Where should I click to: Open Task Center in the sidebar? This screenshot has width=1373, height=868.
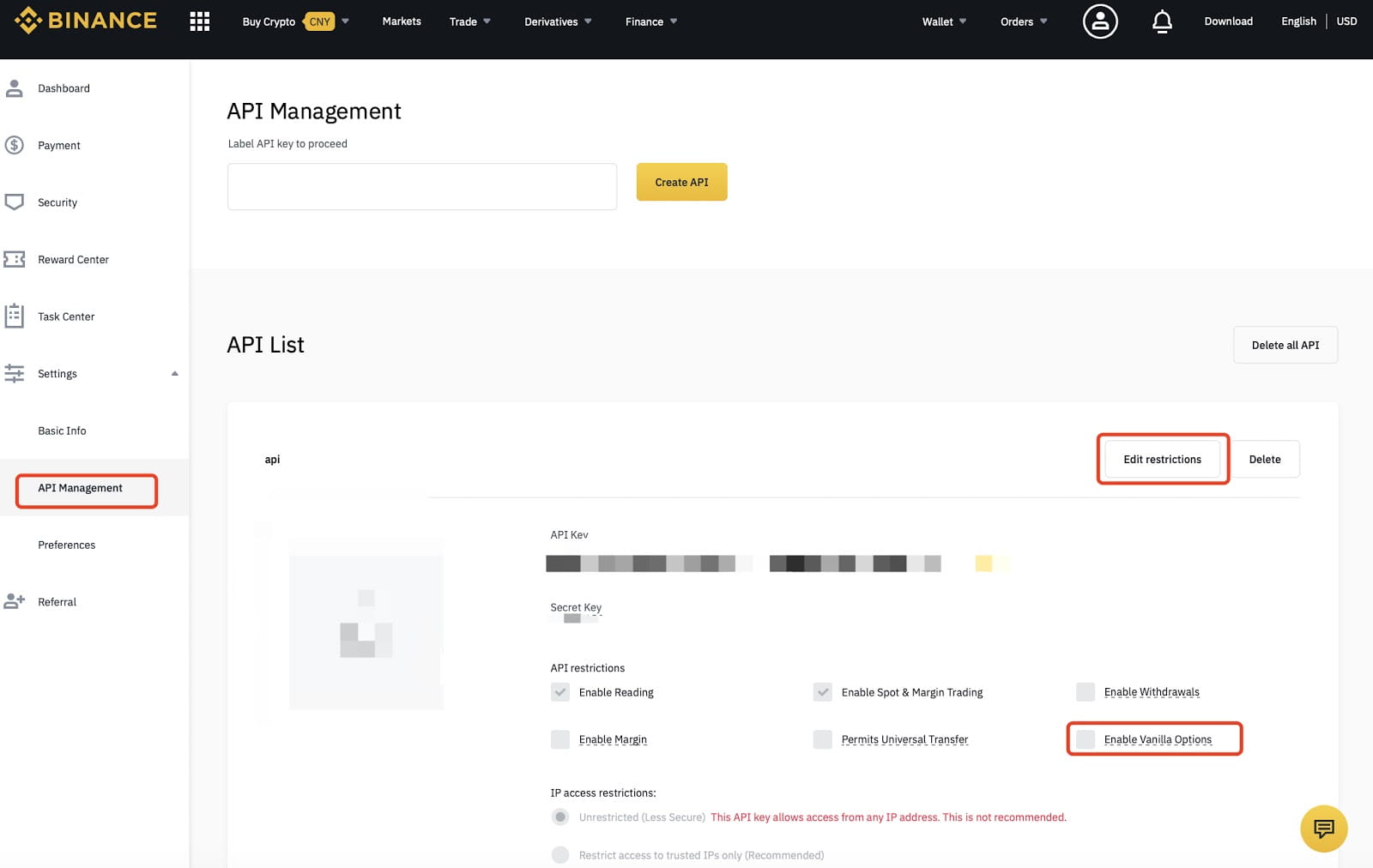click(x=66, y=316)
